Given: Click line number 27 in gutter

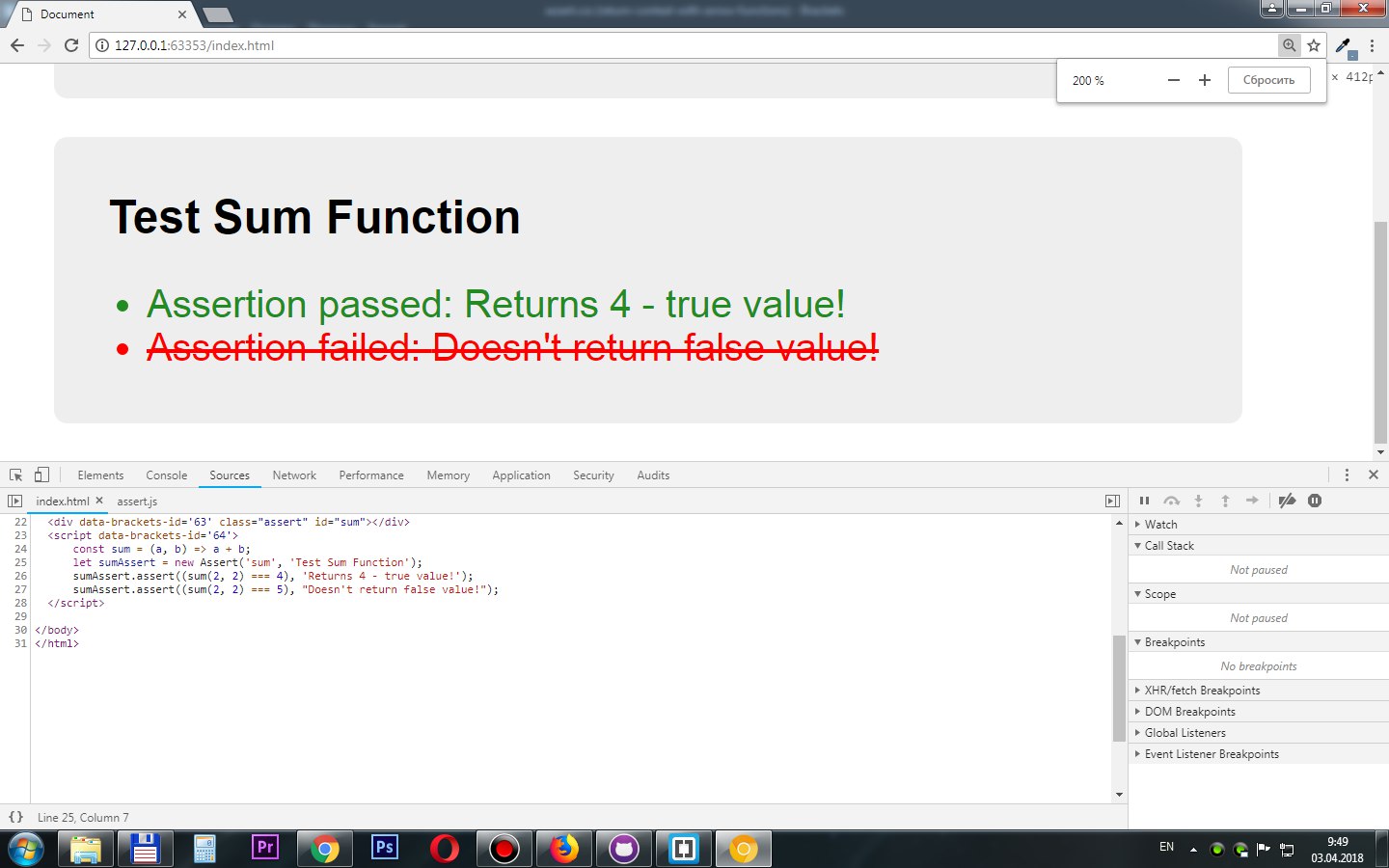Looking at the screenshot, I should (x=20, y=589).
